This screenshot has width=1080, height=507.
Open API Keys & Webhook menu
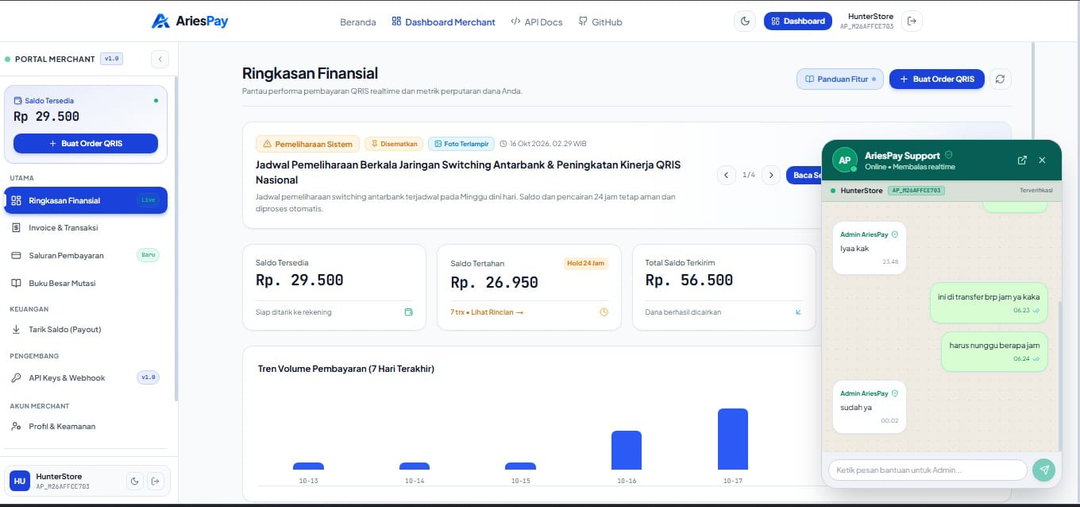85,378
